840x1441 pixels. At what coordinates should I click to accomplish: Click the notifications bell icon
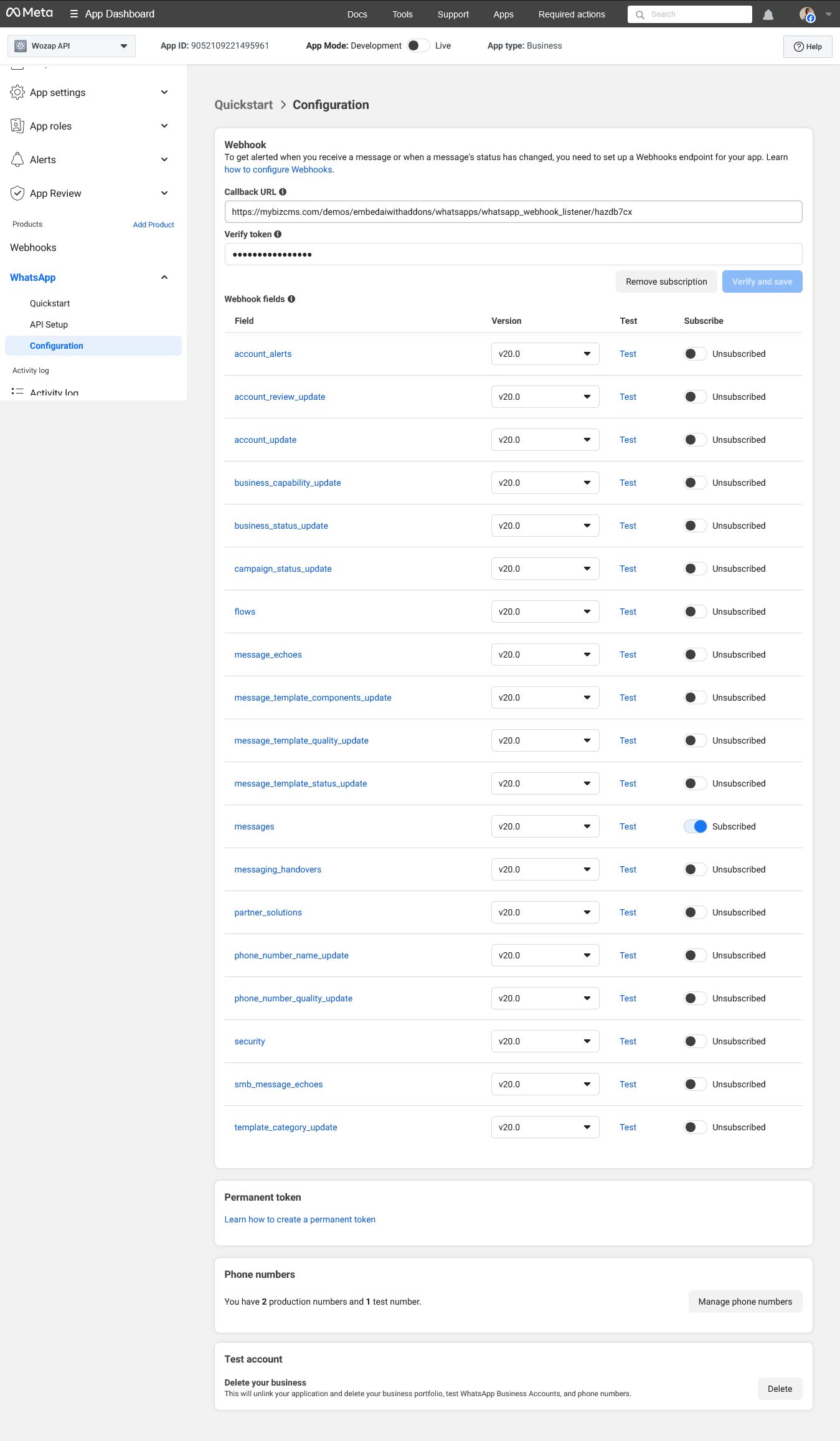coord(768,14)
